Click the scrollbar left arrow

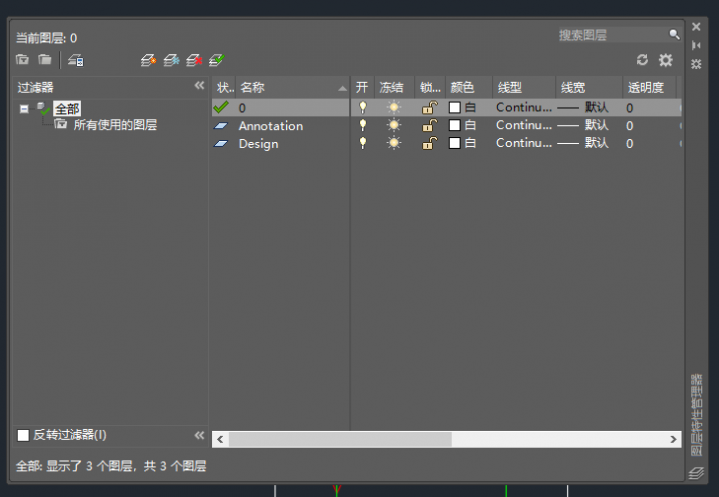click(221, 439)
